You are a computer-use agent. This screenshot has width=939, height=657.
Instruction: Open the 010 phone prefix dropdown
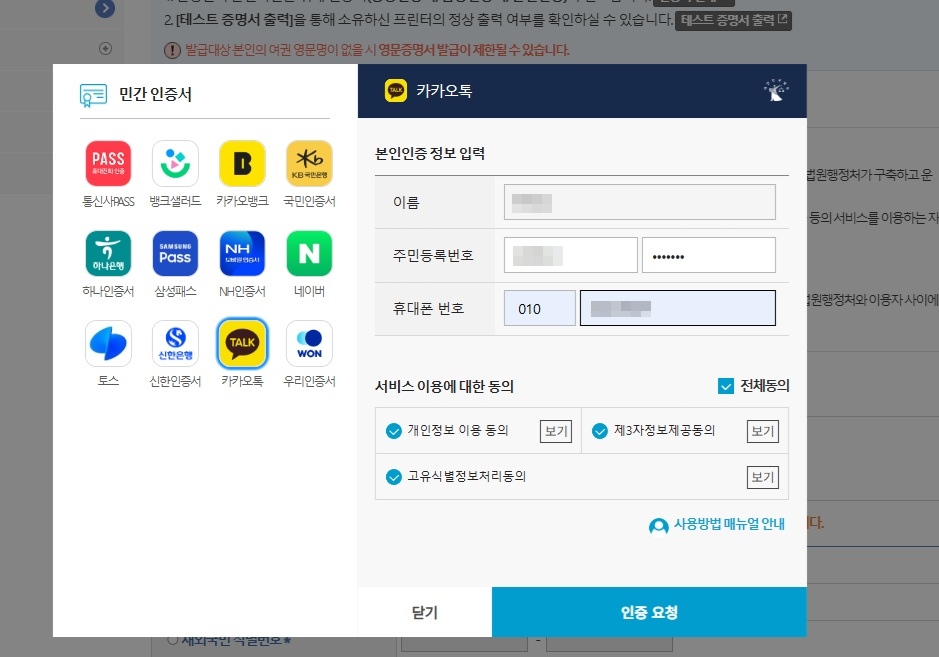pos(540,308)
